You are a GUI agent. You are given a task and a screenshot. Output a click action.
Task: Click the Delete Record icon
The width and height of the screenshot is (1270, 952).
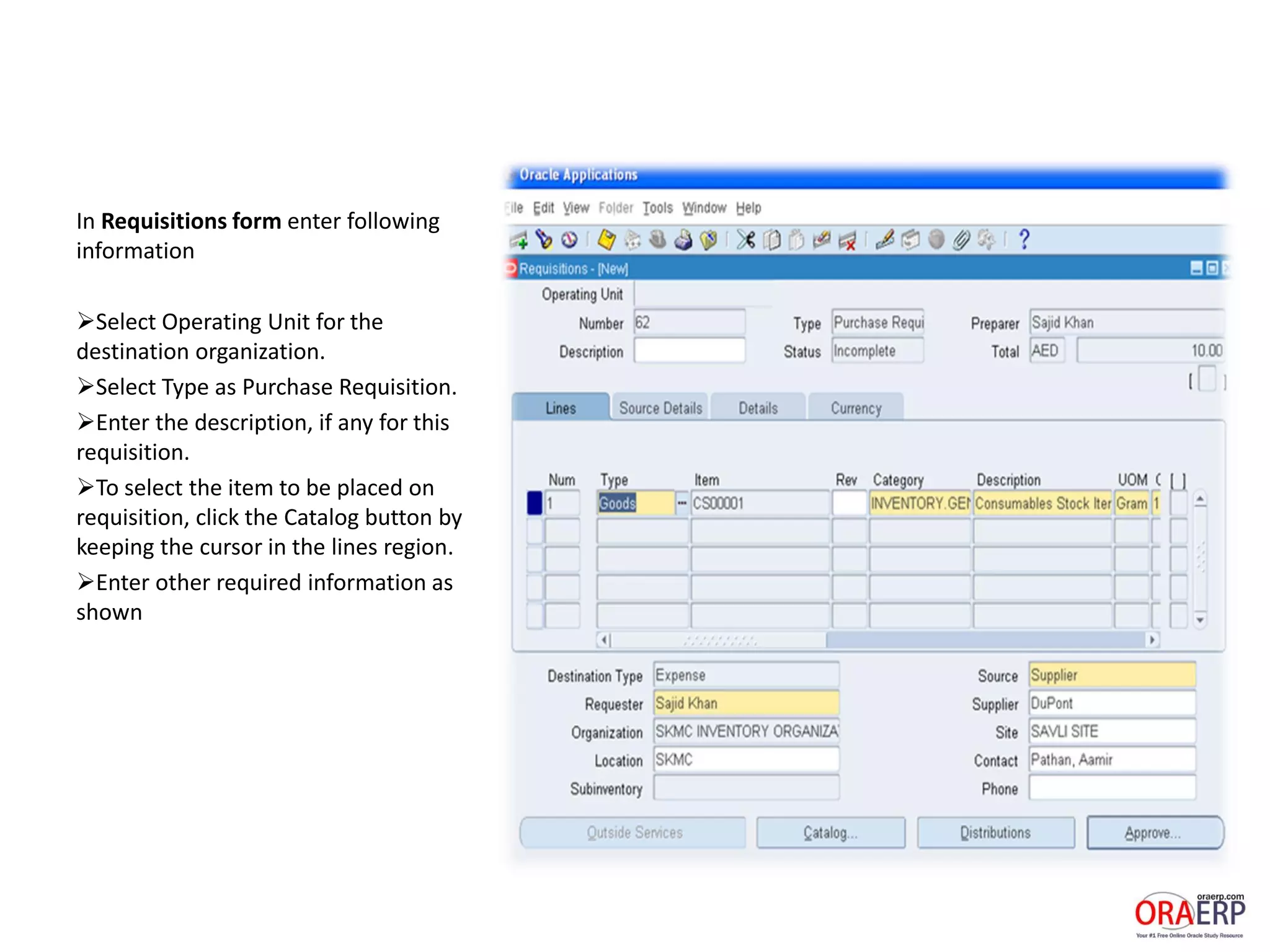coord(847,240)
